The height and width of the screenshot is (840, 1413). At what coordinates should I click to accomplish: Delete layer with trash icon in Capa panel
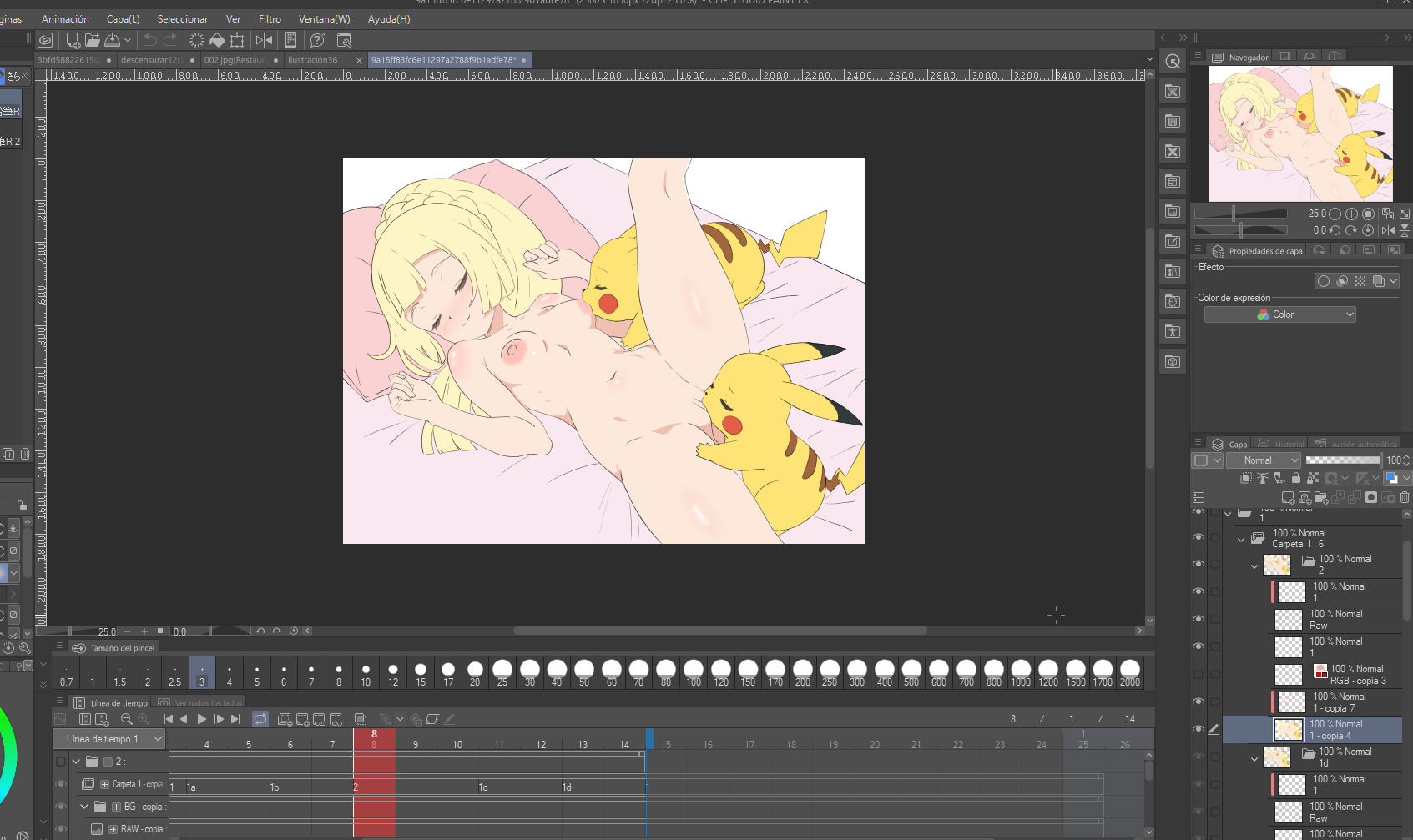pos(1405,498)
